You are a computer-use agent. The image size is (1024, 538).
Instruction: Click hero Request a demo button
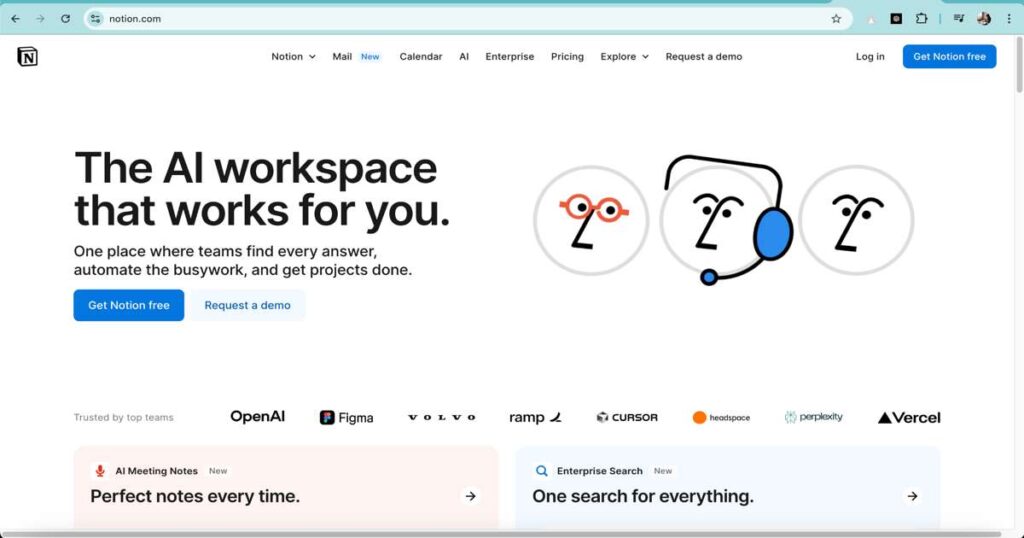pos(248,305)
